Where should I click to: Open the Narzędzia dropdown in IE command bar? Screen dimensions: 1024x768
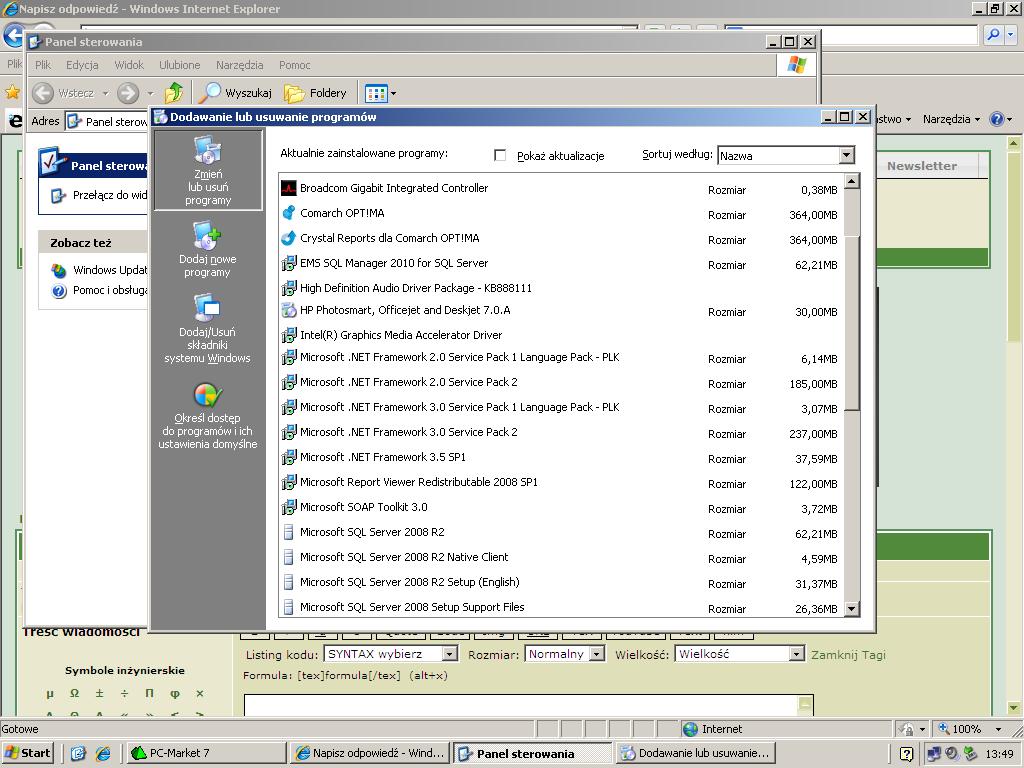tap(951, 119)
